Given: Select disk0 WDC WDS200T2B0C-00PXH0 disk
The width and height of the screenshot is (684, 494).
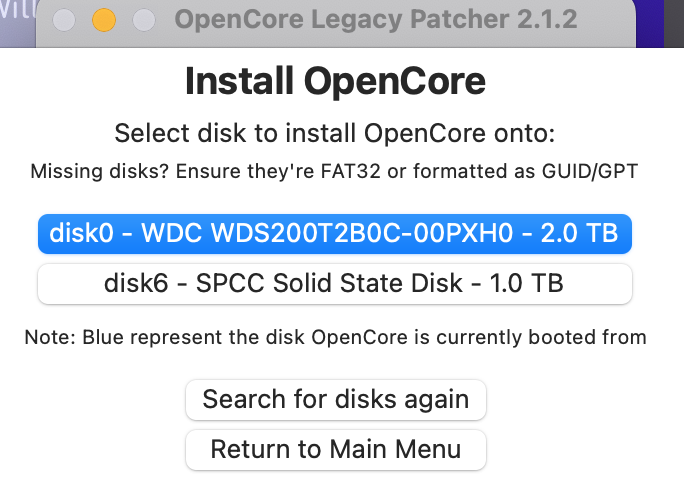Looking at the screenshot, I should tap(335, 233).
